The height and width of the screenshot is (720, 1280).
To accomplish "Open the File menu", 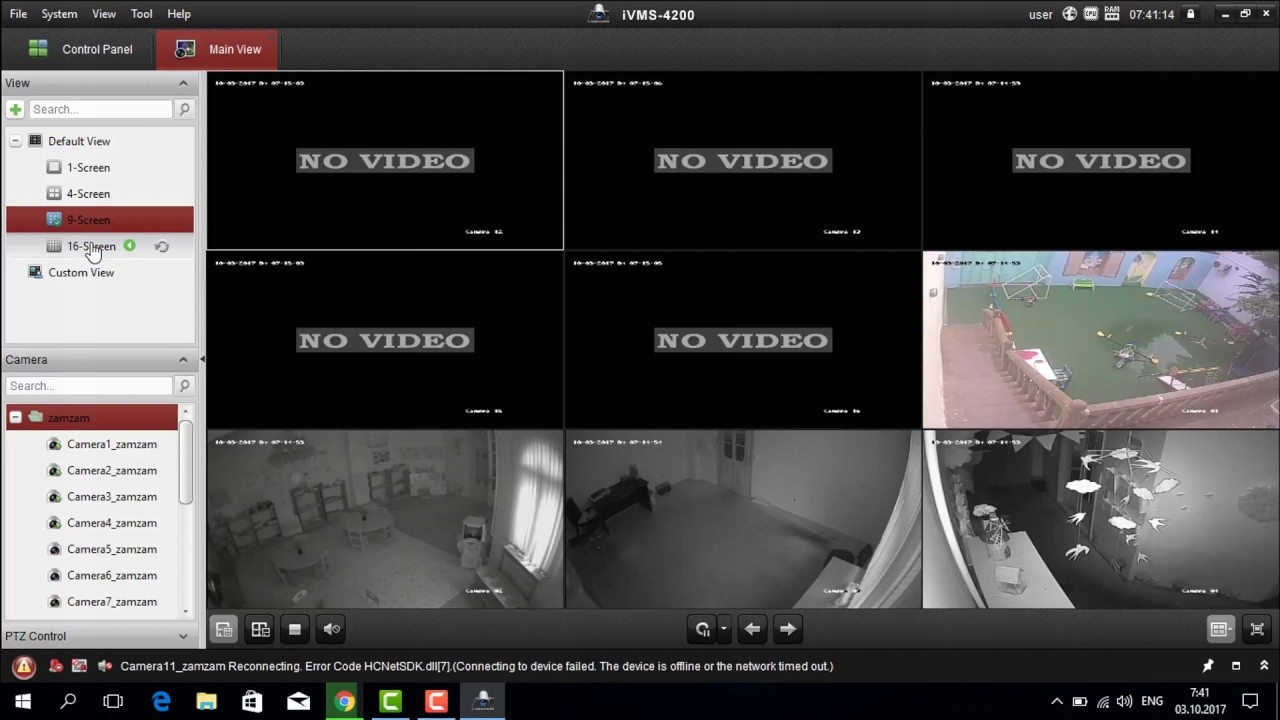I will 18,14.
